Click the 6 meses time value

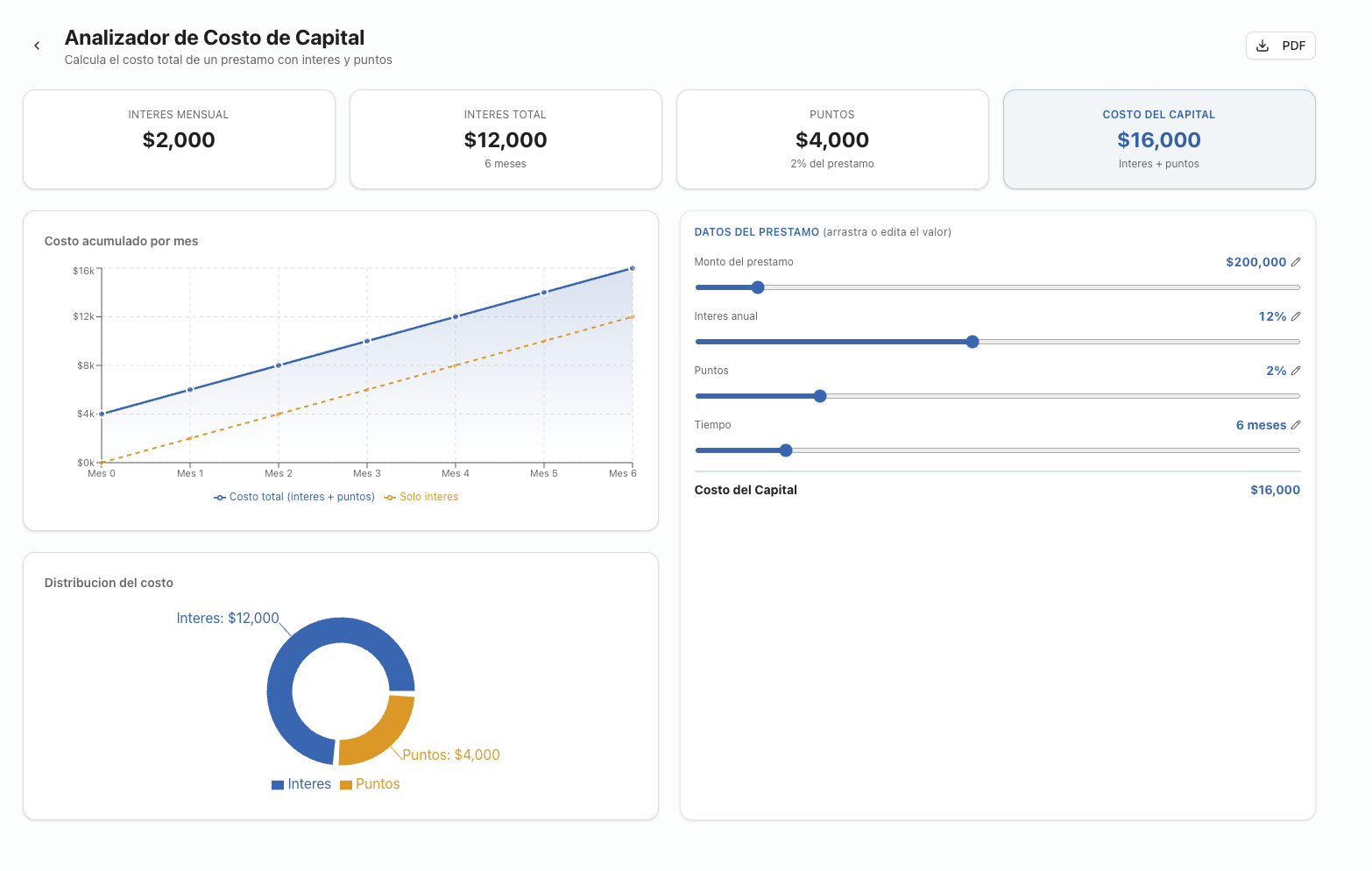tap(1261, 425)
